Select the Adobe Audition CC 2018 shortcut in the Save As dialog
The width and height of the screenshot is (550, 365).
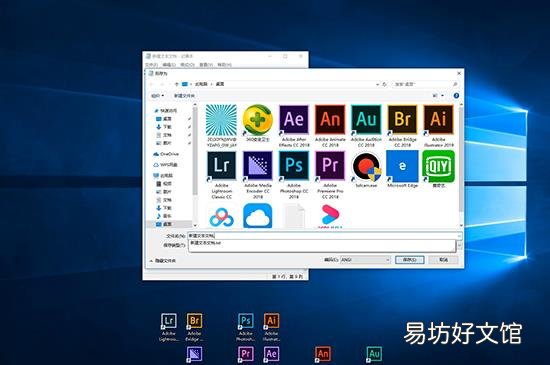click(366, 126)
